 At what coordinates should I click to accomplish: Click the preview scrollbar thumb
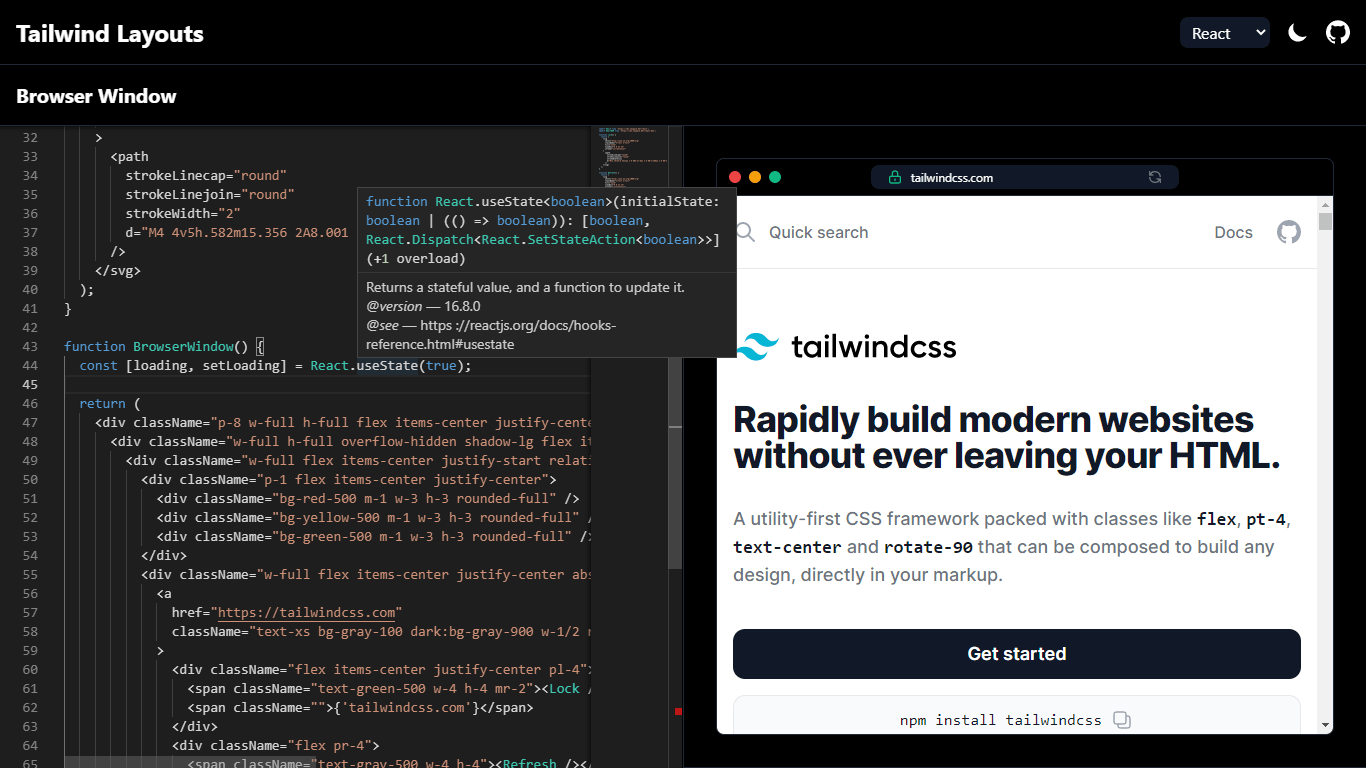click(1325, 221)
